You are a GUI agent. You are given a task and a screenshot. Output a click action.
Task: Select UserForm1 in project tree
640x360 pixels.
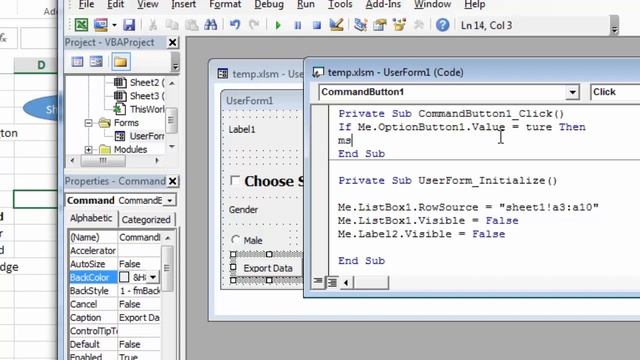(x=140, y=136)
